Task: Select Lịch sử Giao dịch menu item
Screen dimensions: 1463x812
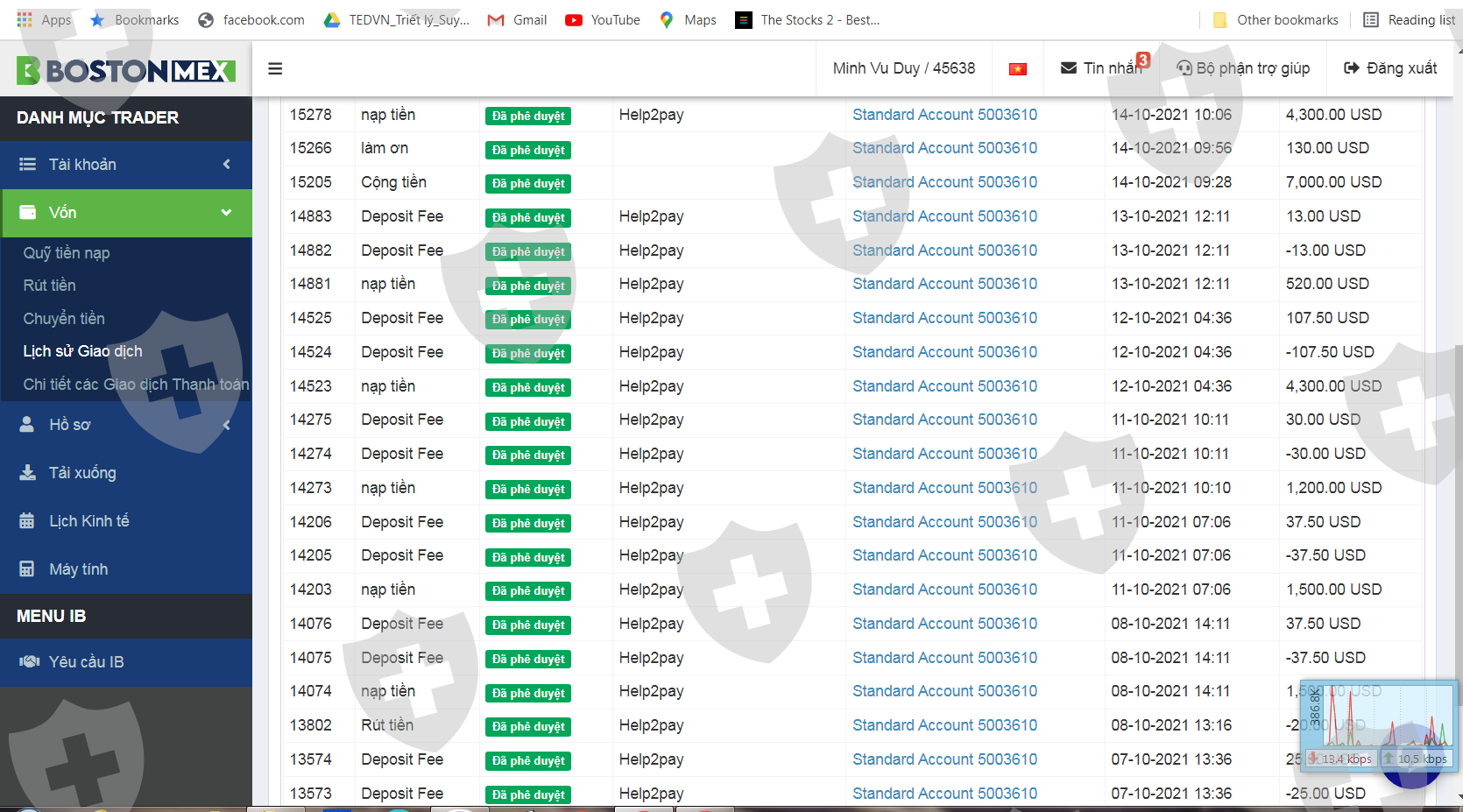Action: tap(82, 351)
